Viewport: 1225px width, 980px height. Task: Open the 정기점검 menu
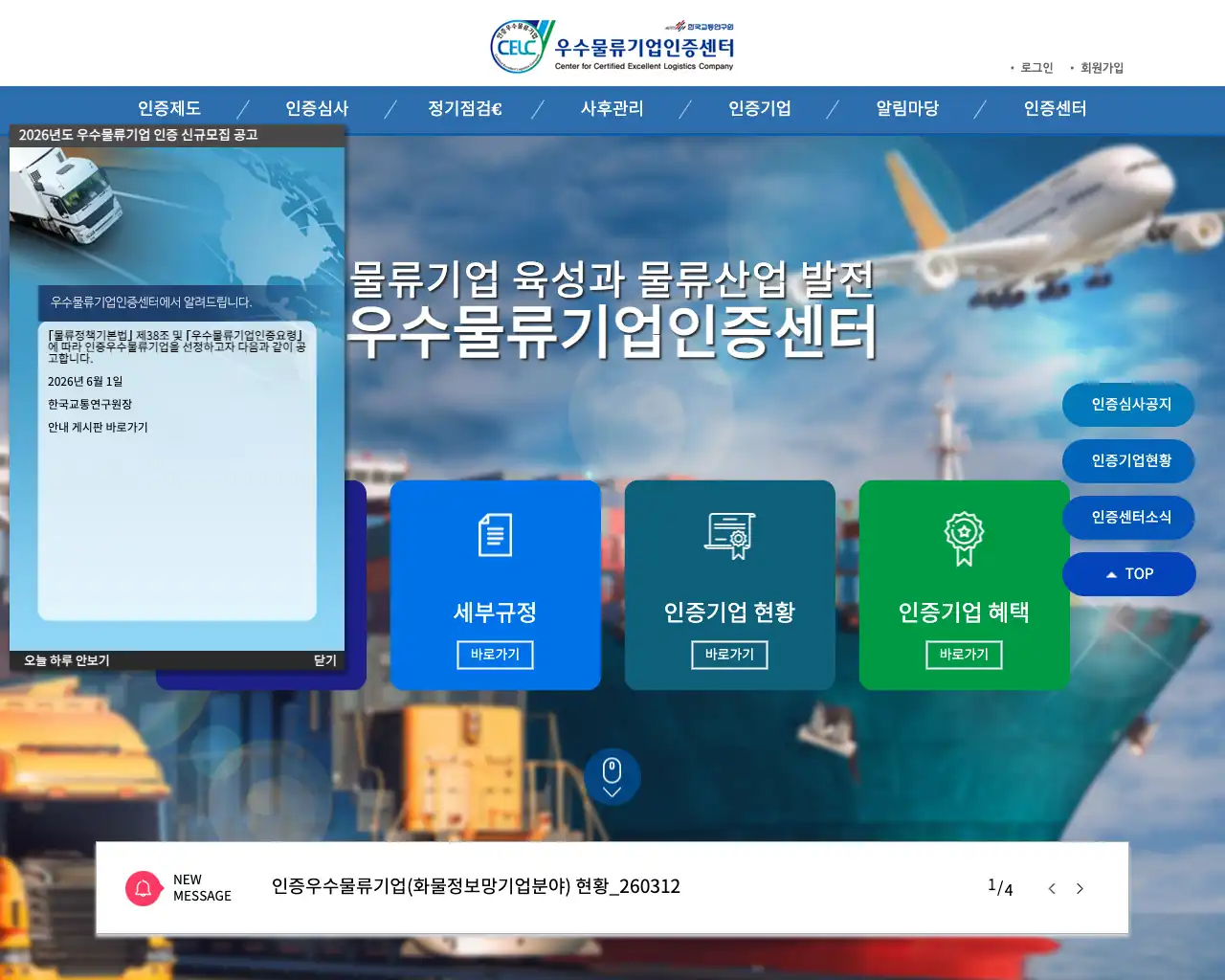point(464,108)
